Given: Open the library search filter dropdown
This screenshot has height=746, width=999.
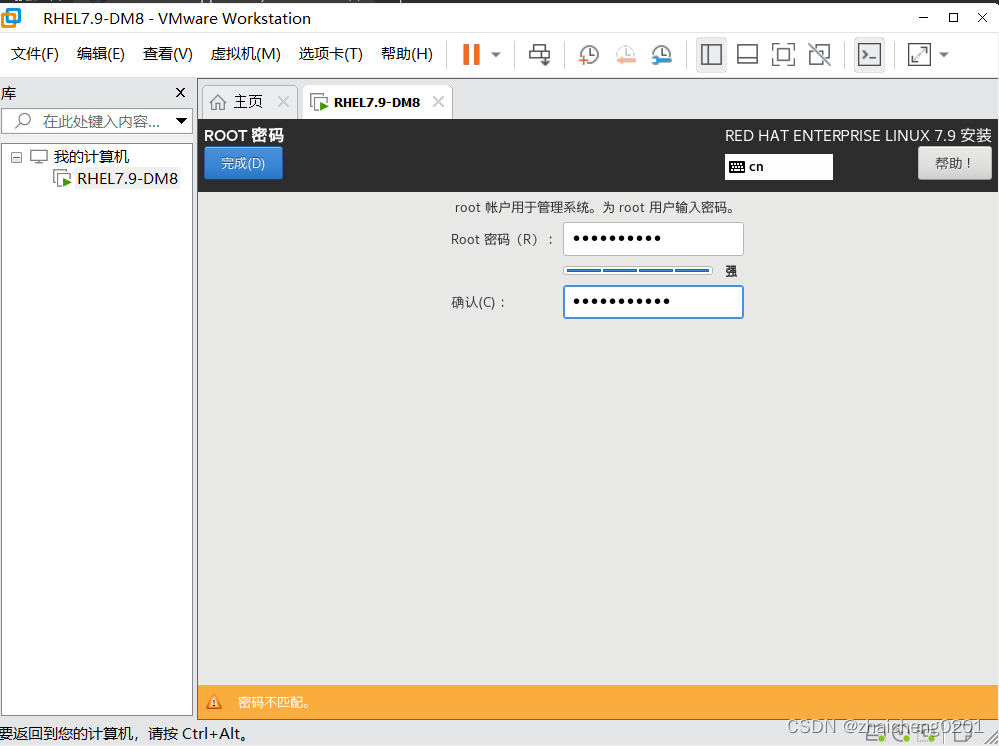Looking at the screenshot, I should 182,121.
